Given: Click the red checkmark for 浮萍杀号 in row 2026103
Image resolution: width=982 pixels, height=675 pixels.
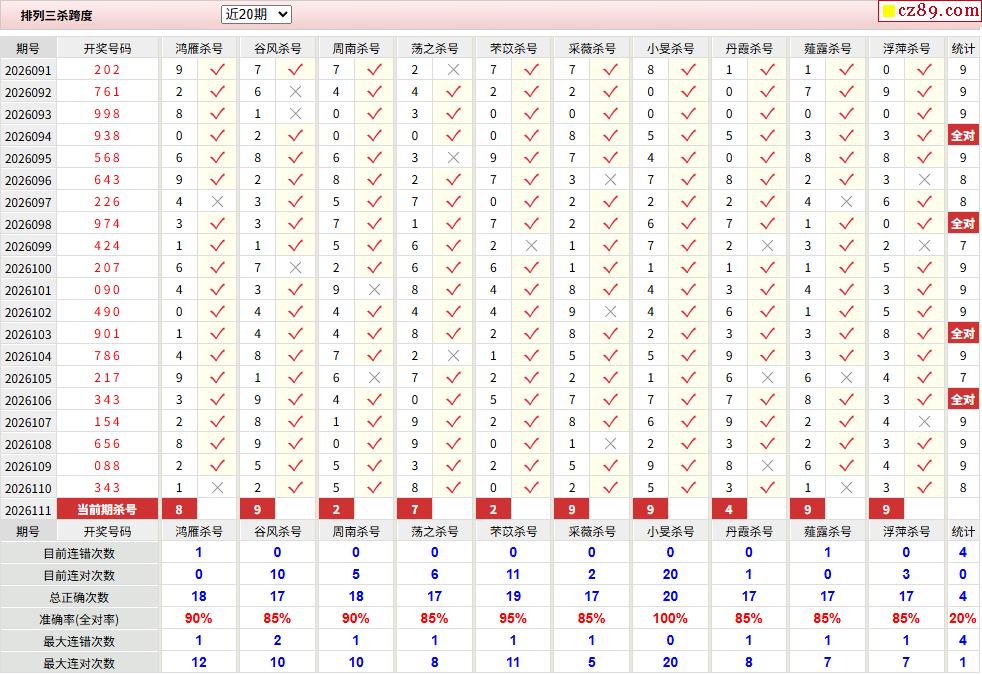Looking at the screenshot, I should tap(924, 333).
